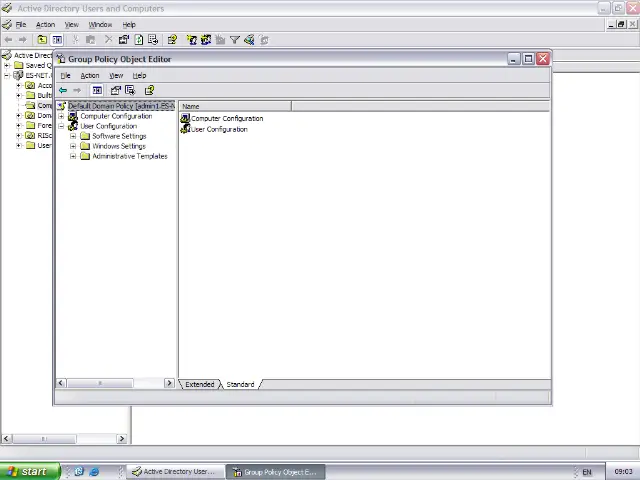The image size is (640, 480).
Task: Select Windows Settings in policy tree
Action: (119, 146)
